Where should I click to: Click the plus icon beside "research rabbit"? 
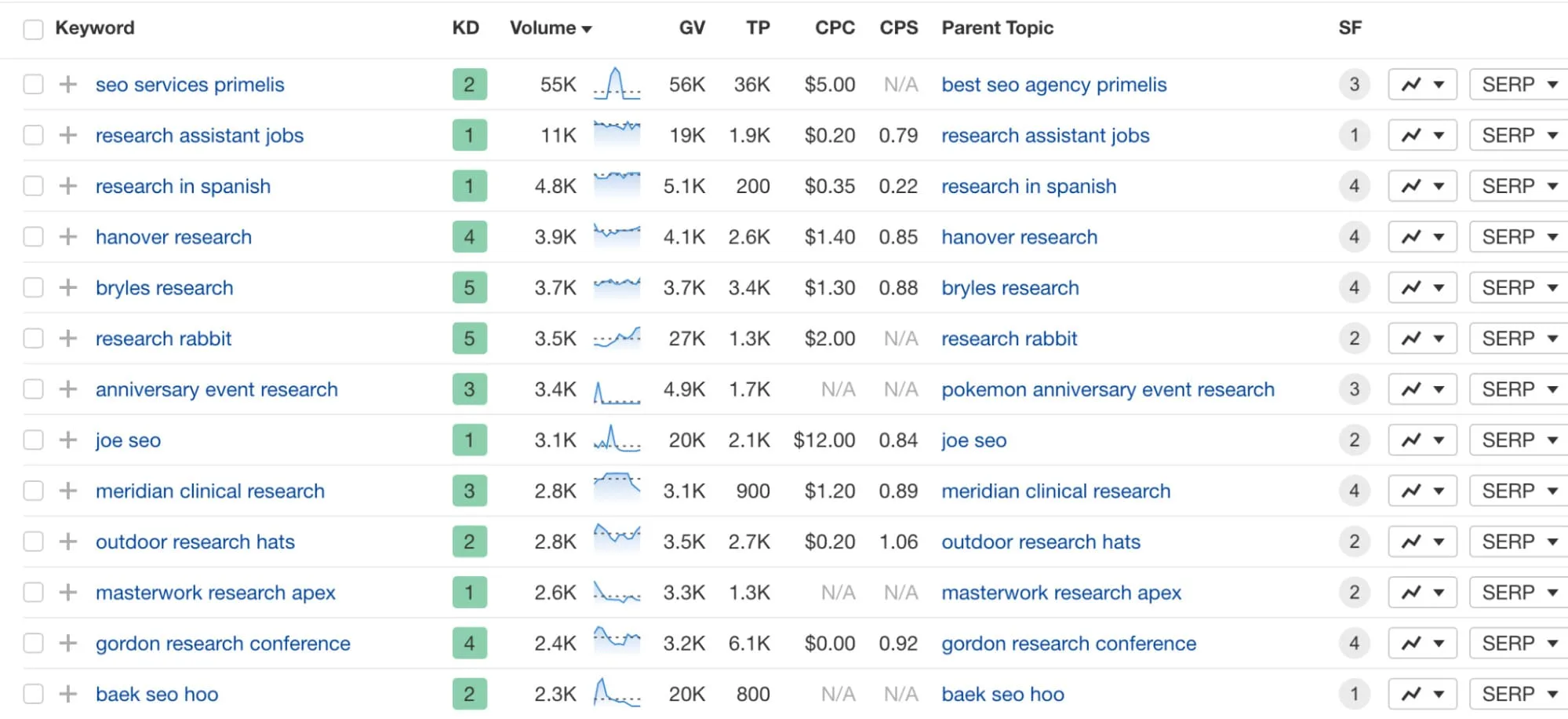[69, 338]
